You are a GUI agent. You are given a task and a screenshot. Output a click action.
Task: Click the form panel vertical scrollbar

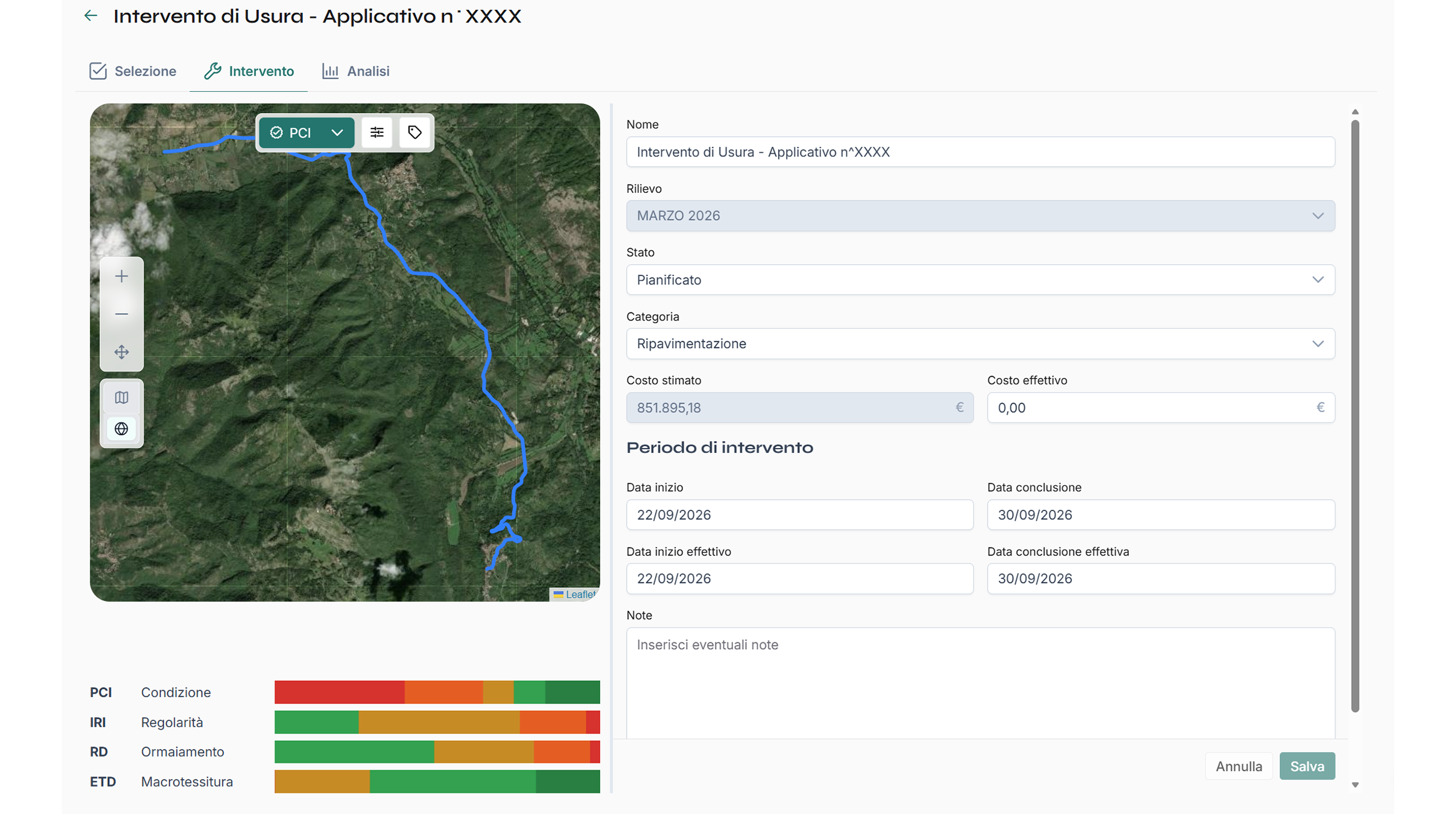click(1355, 415)
